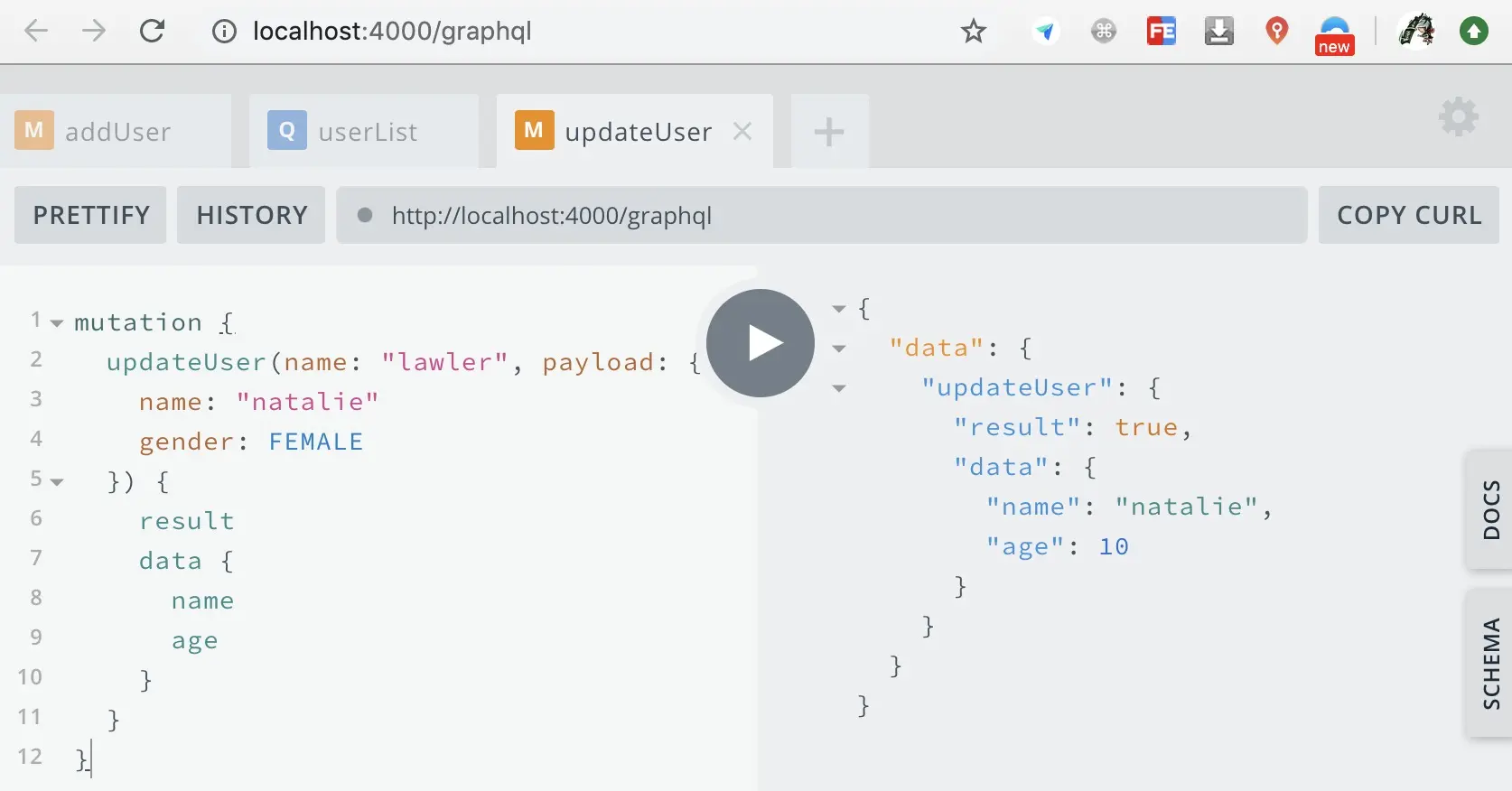Click the FEMALE enum value
This screenshot has width=1512, height=791.
[316, 442]
